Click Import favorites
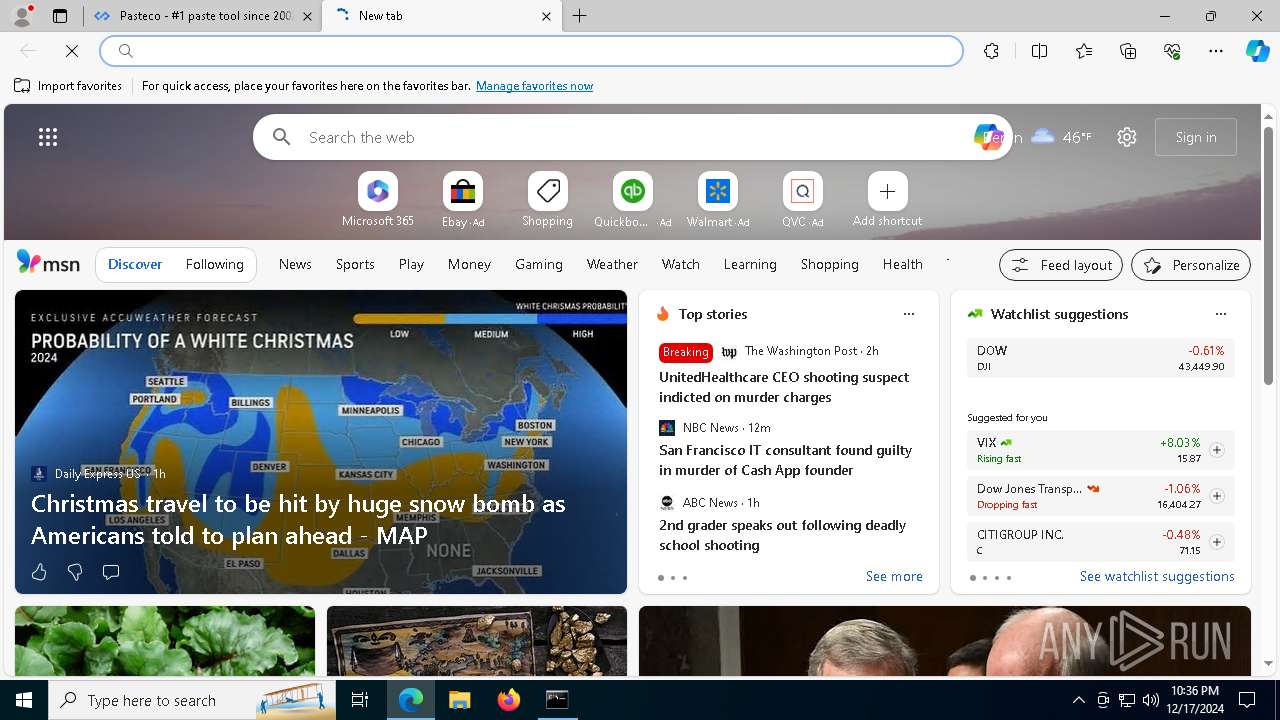The height and width of the screenshot is (720, 1280). [x=68, y=86]
